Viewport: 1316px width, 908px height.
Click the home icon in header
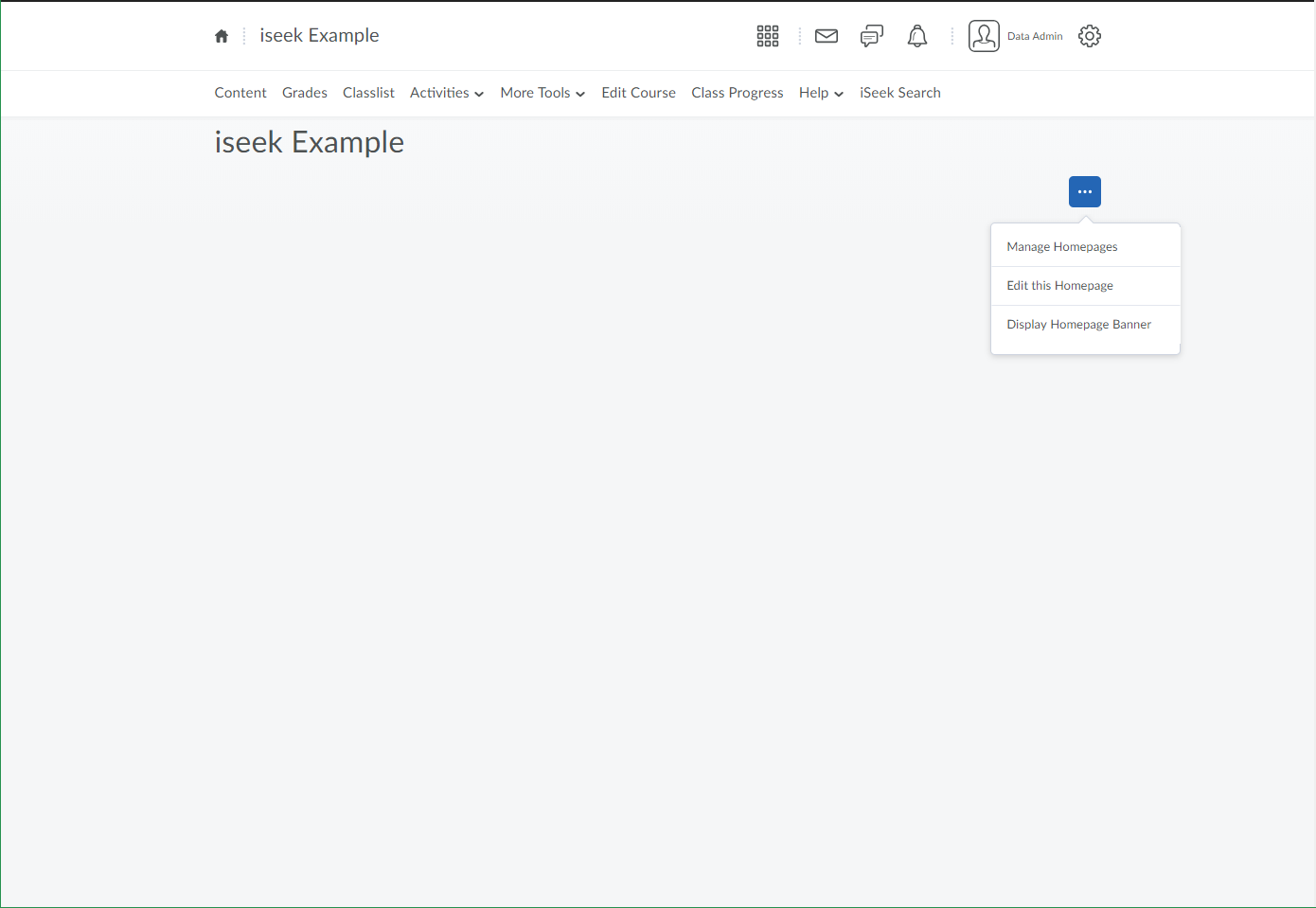[222, 36]
